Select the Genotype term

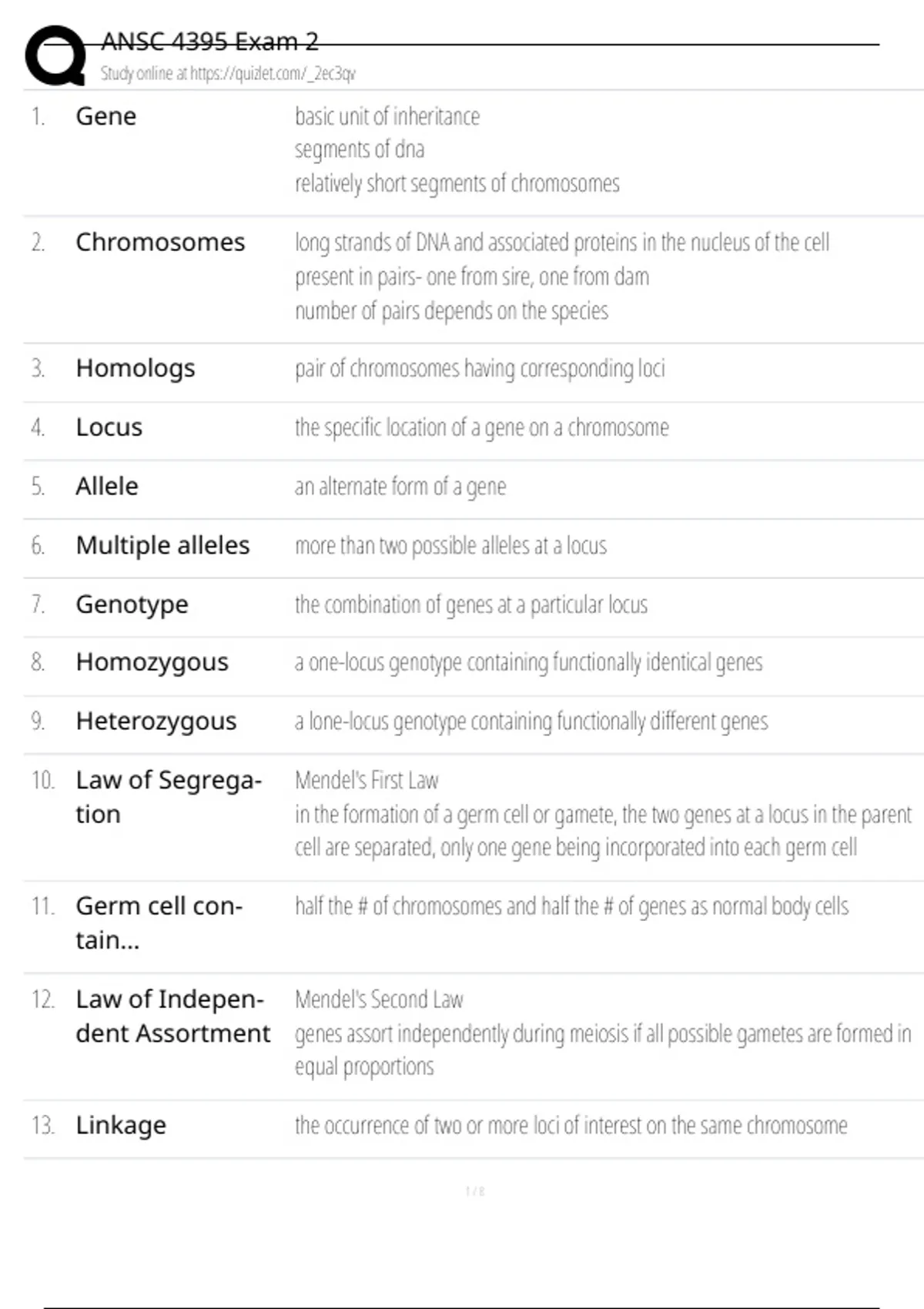point(132,604)
